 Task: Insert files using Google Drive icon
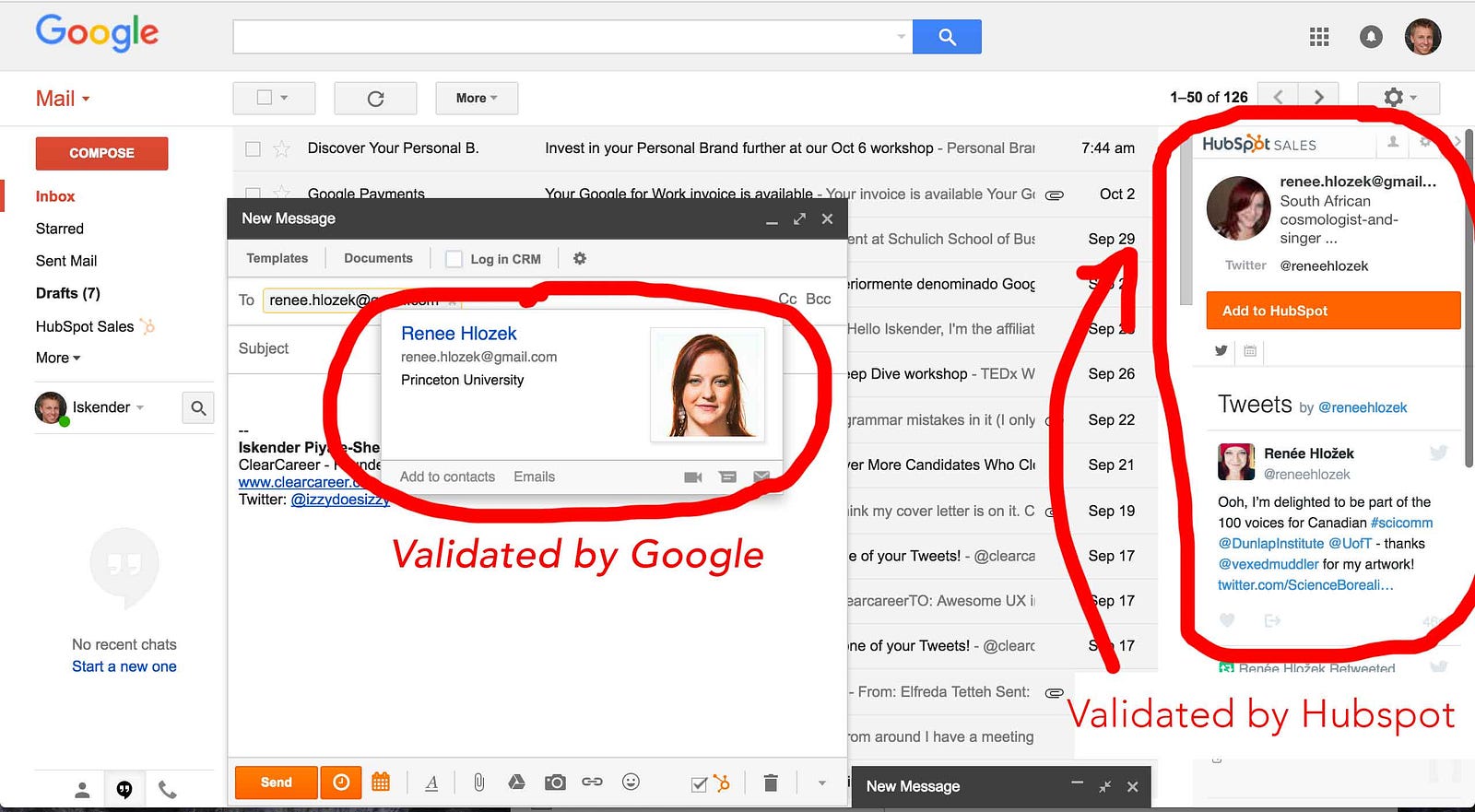(516, 783)
